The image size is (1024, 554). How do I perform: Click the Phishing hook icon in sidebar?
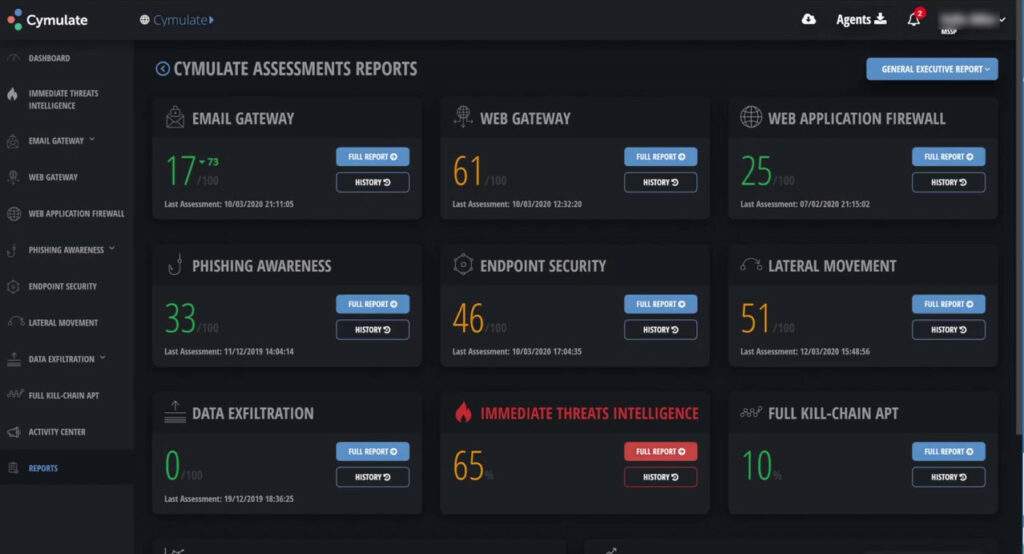12,250
